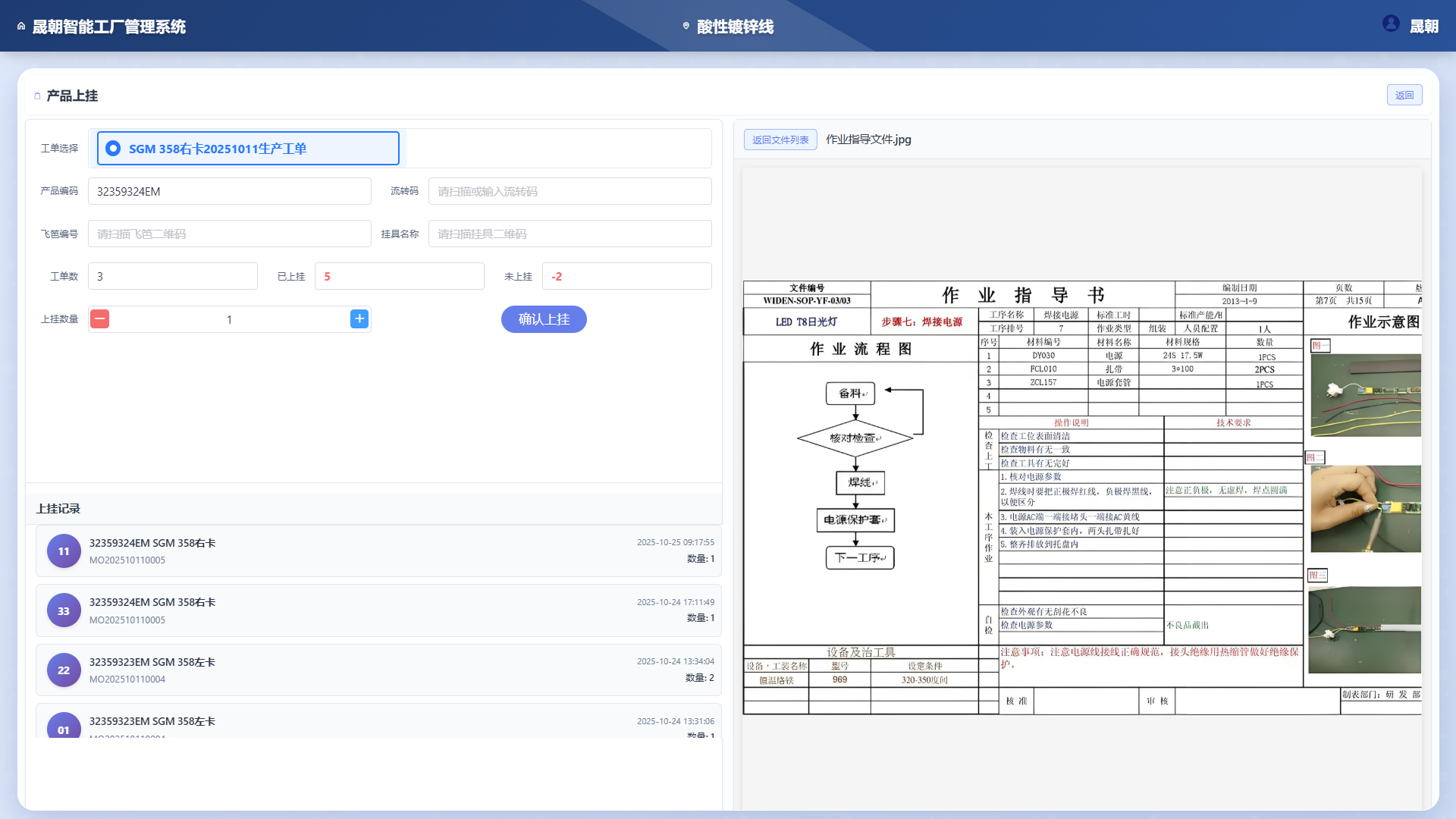The image size is (1456, 819).
Task: Click the 产品上挂 header icon
Action: point(37,96)
